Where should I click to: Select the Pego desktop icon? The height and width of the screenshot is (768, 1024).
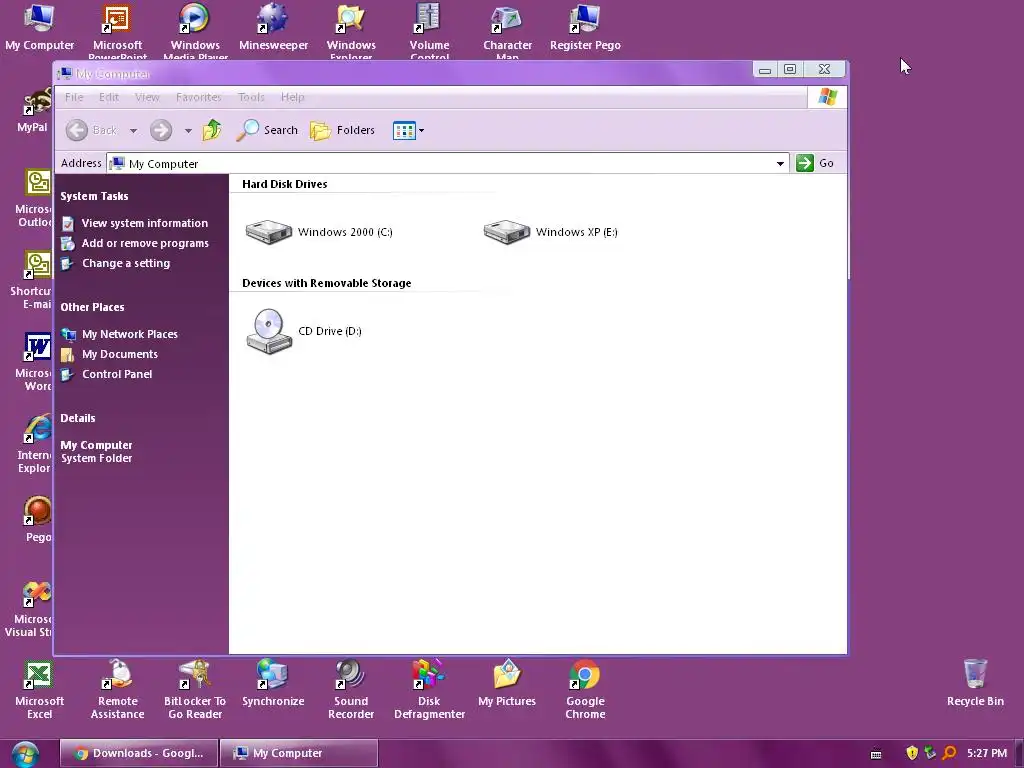click(38, 520)
